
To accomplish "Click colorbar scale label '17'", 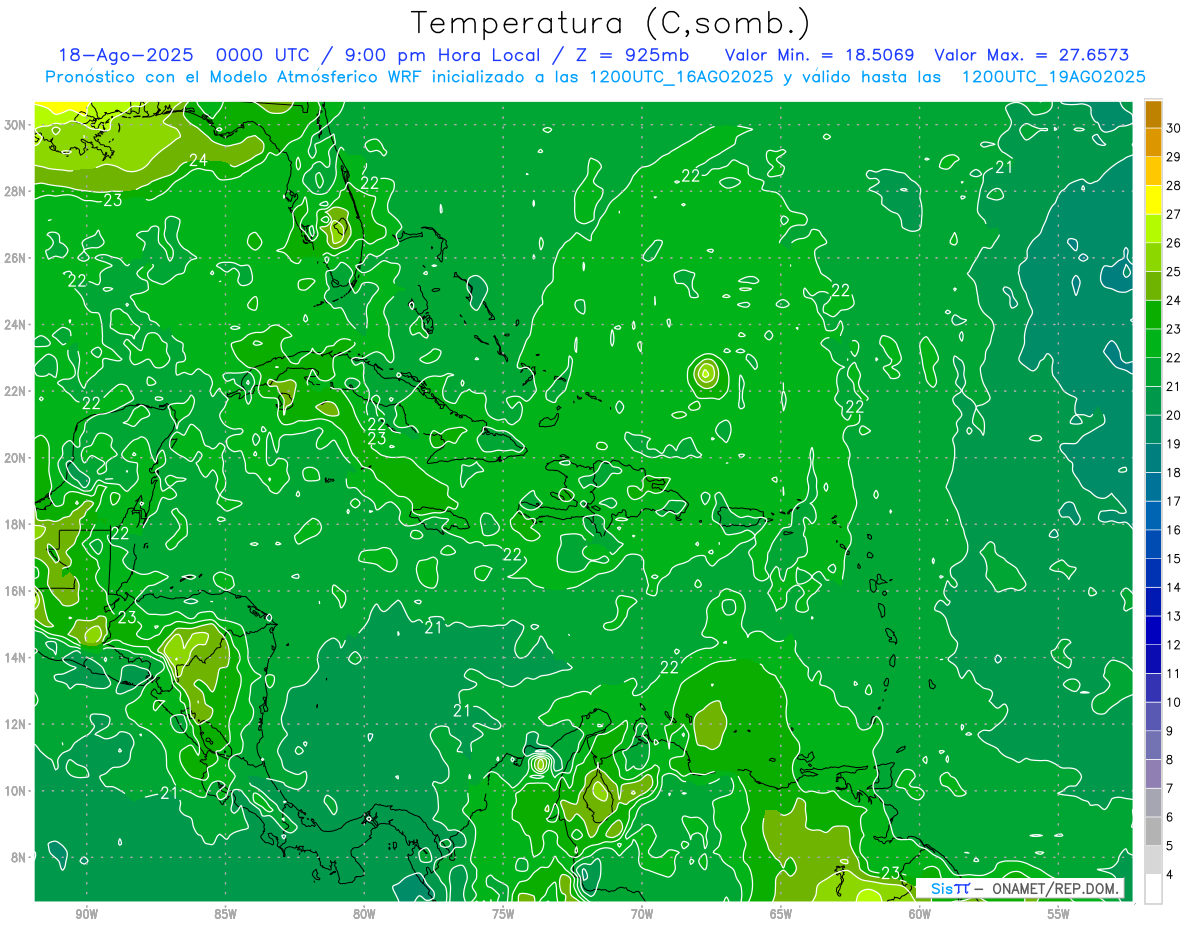I will tap(1173, 501).
